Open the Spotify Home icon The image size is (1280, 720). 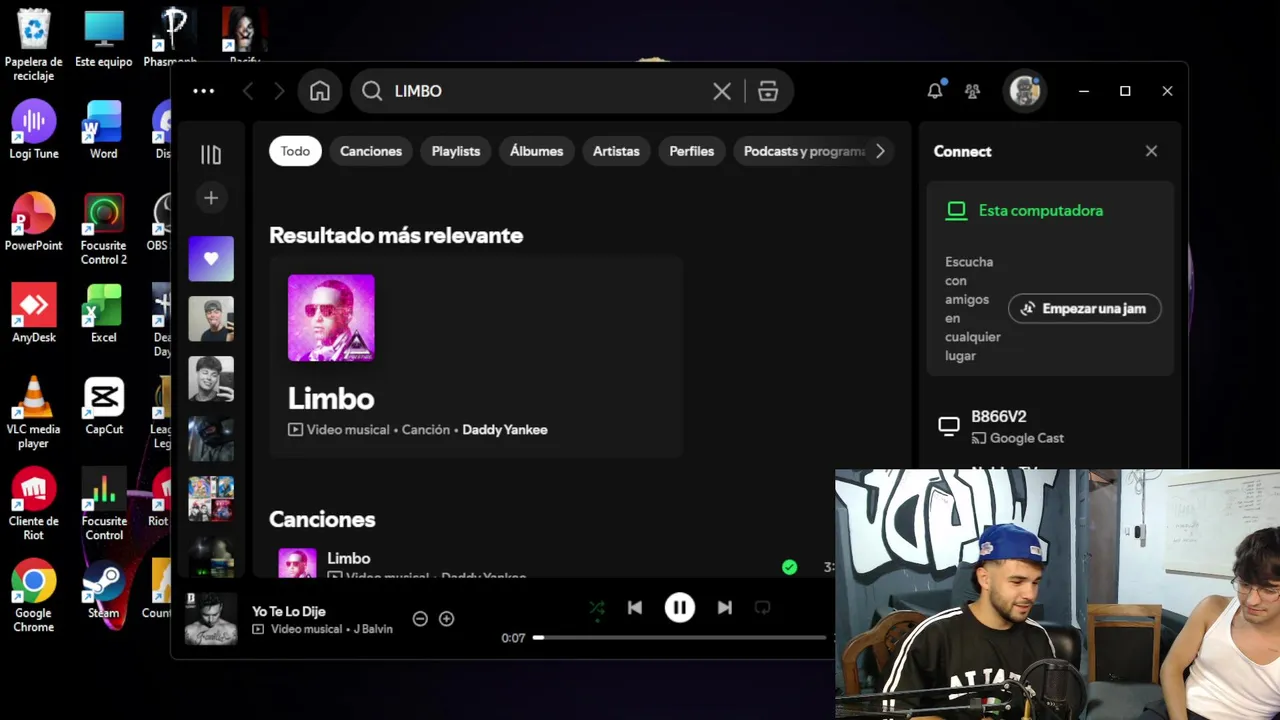(320, 91)
